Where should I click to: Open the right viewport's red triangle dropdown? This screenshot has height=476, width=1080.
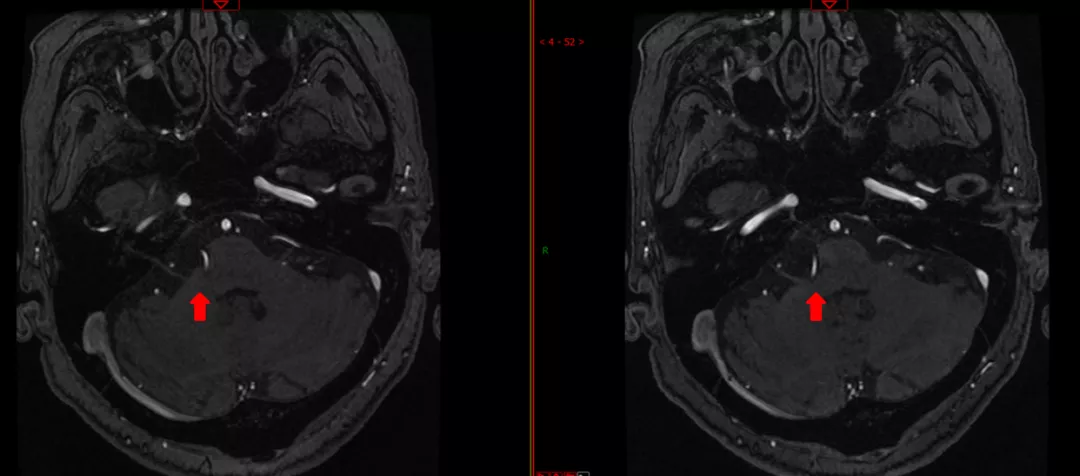pos(829,4)
